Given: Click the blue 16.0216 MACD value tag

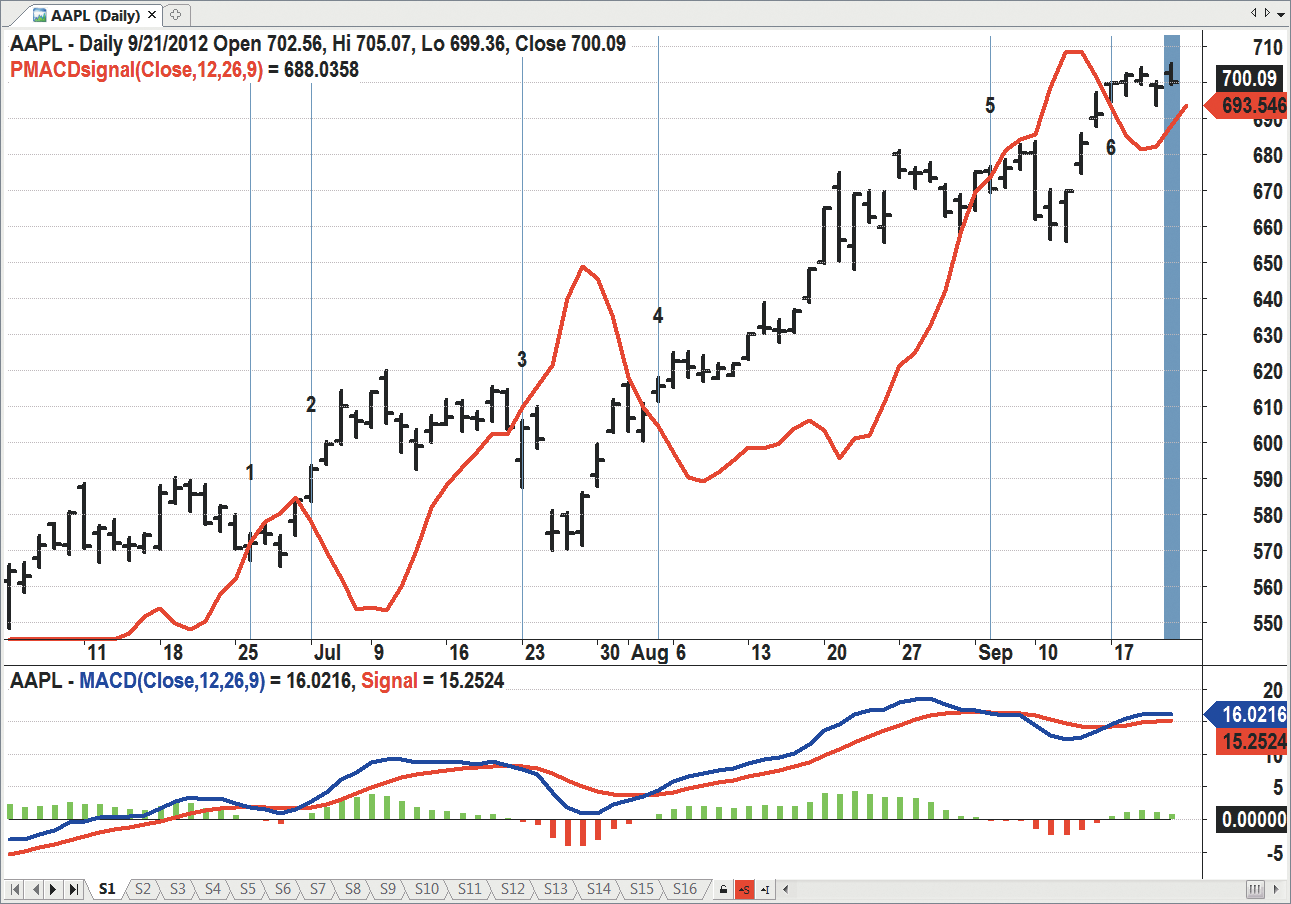Looking at the screenshot, I should pyautogui.click(x=1246, y=715).
